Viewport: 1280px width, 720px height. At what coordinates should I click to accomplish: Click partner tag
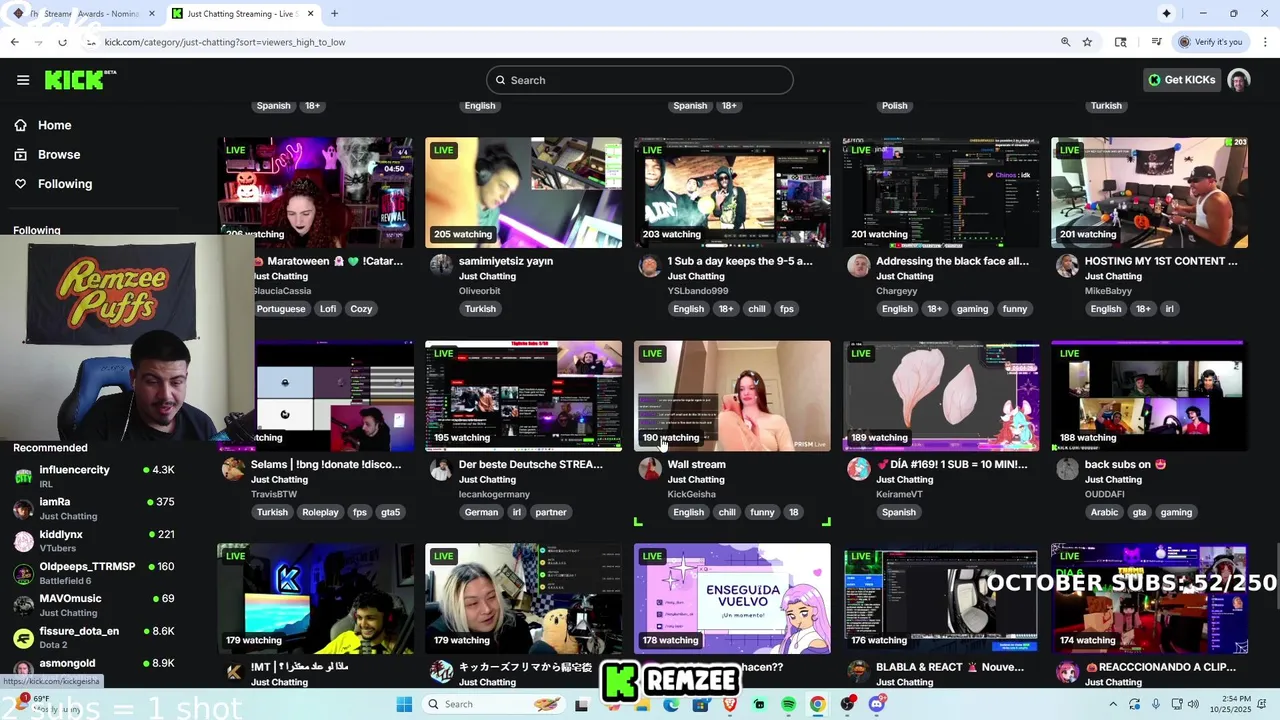click(x=550, y=512)
